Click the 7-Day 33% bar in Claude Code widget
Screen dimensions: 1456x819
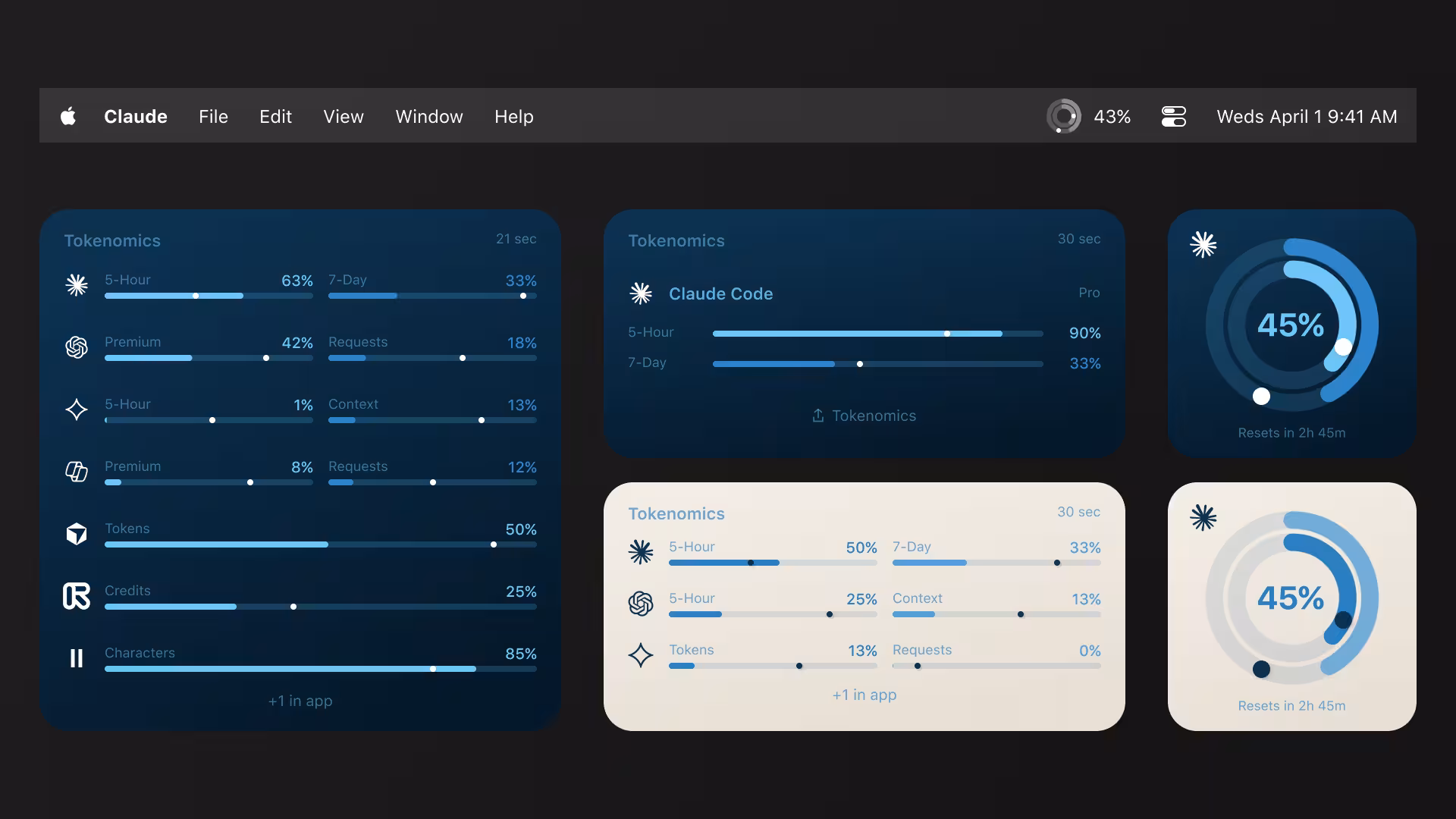coord(878,364)
